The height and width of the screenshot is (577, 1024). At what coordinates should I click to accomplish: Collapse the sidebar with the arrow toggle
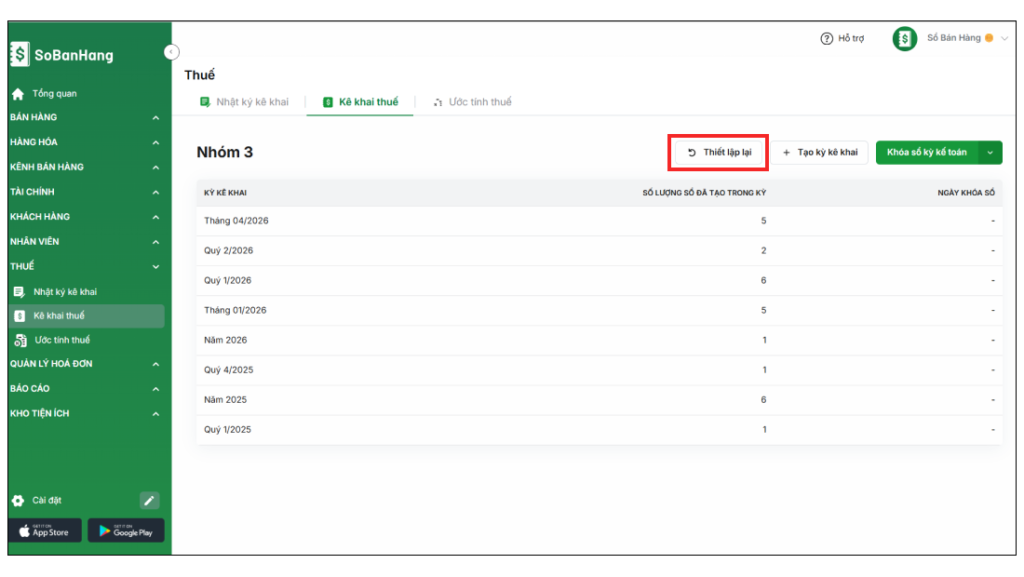click(x=171, y=52)
